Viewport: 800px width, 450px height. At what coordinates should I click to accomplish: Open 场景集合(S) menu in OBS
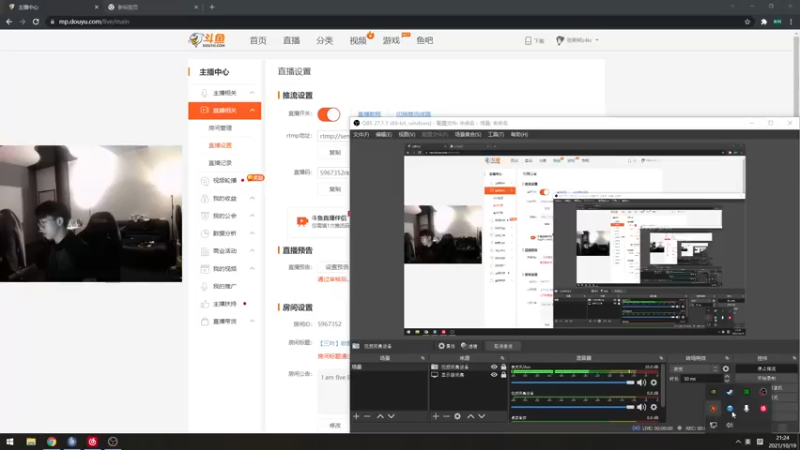[x=468, y=135]
